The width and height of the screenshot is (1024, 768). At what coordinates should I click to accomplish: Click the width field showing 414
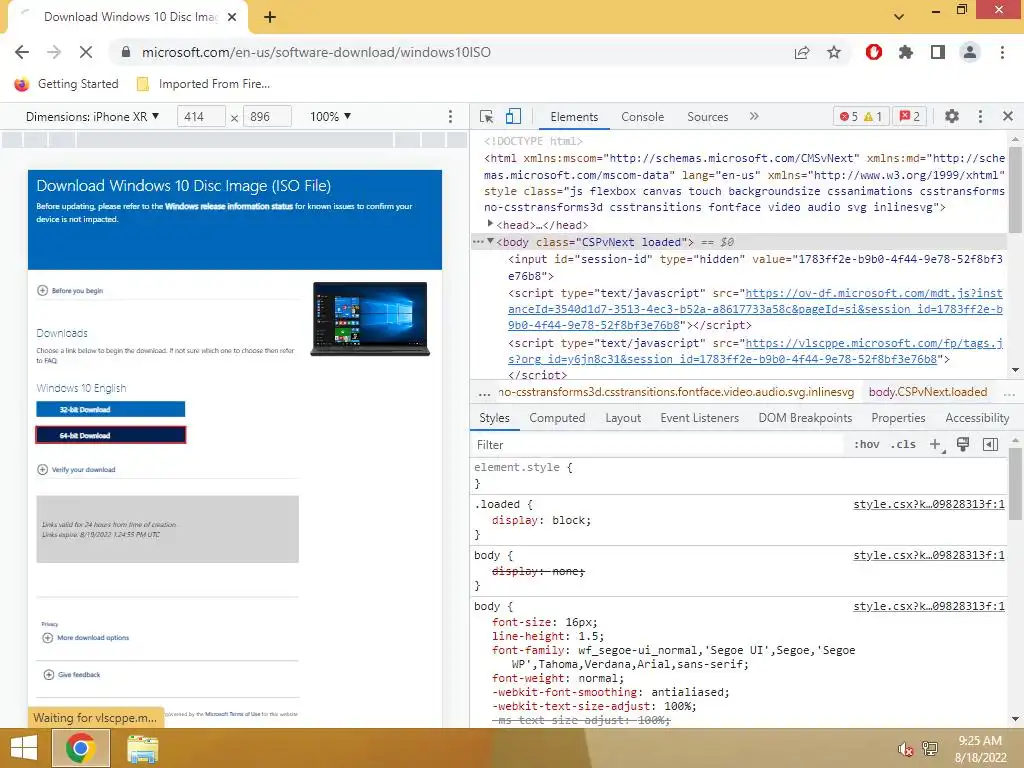[201, 116]
